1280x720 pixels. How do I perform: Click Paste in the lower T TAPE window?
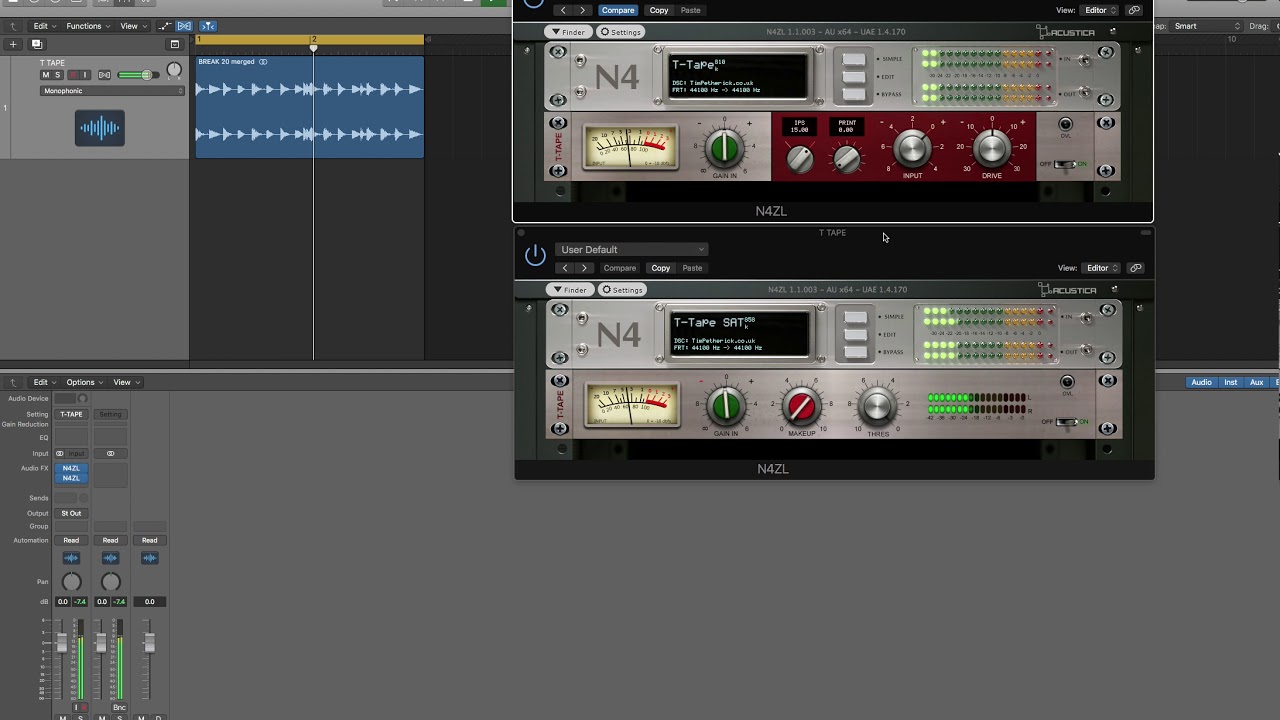pyautogui.click(x=692, y=268)
